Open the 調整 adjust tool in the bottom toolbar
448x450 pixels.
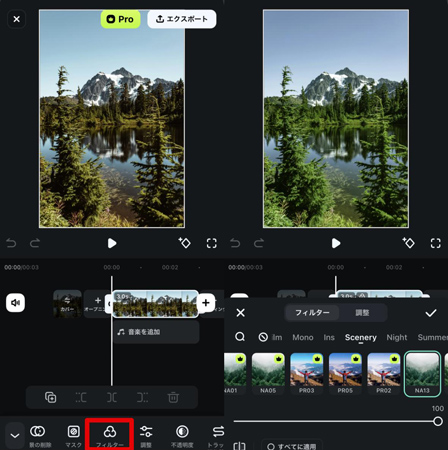tap(146, 436)
